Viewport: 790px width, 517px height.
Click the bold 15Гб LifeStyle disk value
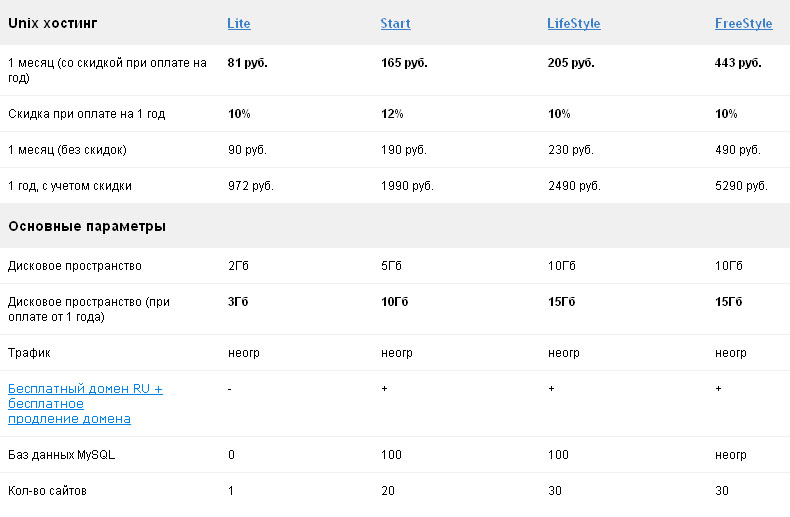(561, 302)
